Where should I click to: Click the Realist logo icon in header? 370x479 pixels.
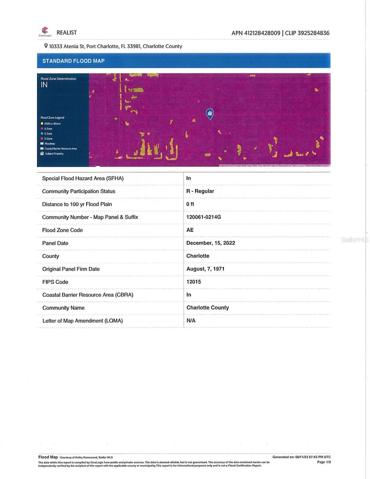point(45,32)
